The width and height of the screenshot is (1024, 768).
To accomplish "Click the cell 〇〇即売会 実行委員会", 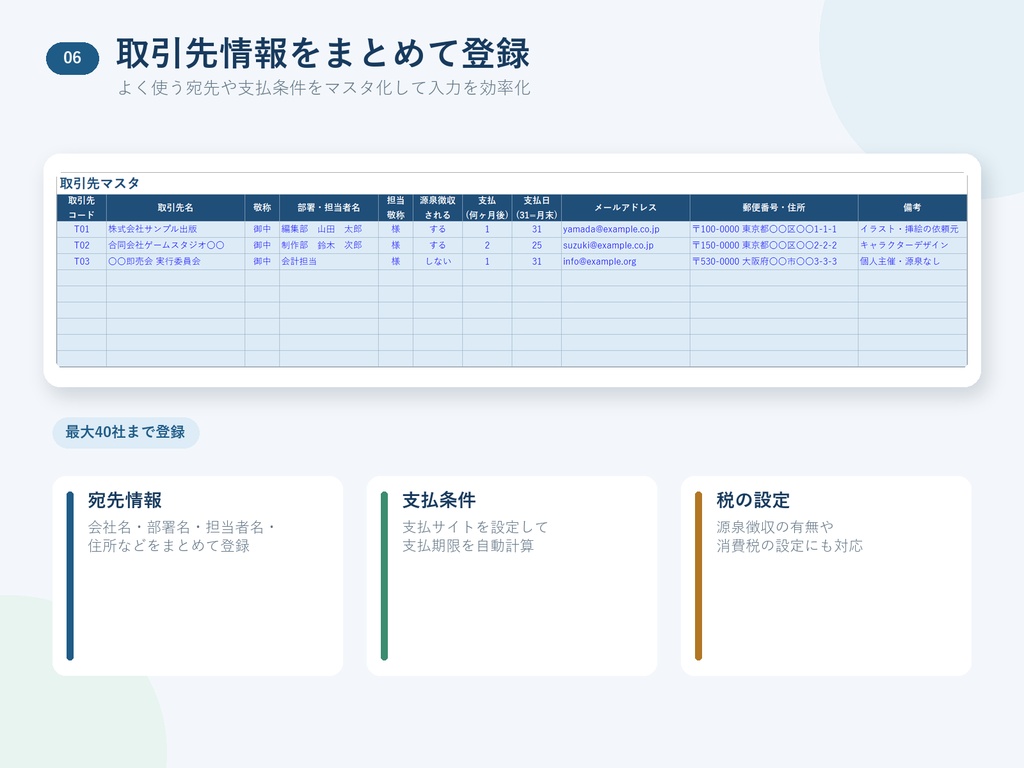I will (176, 261).
